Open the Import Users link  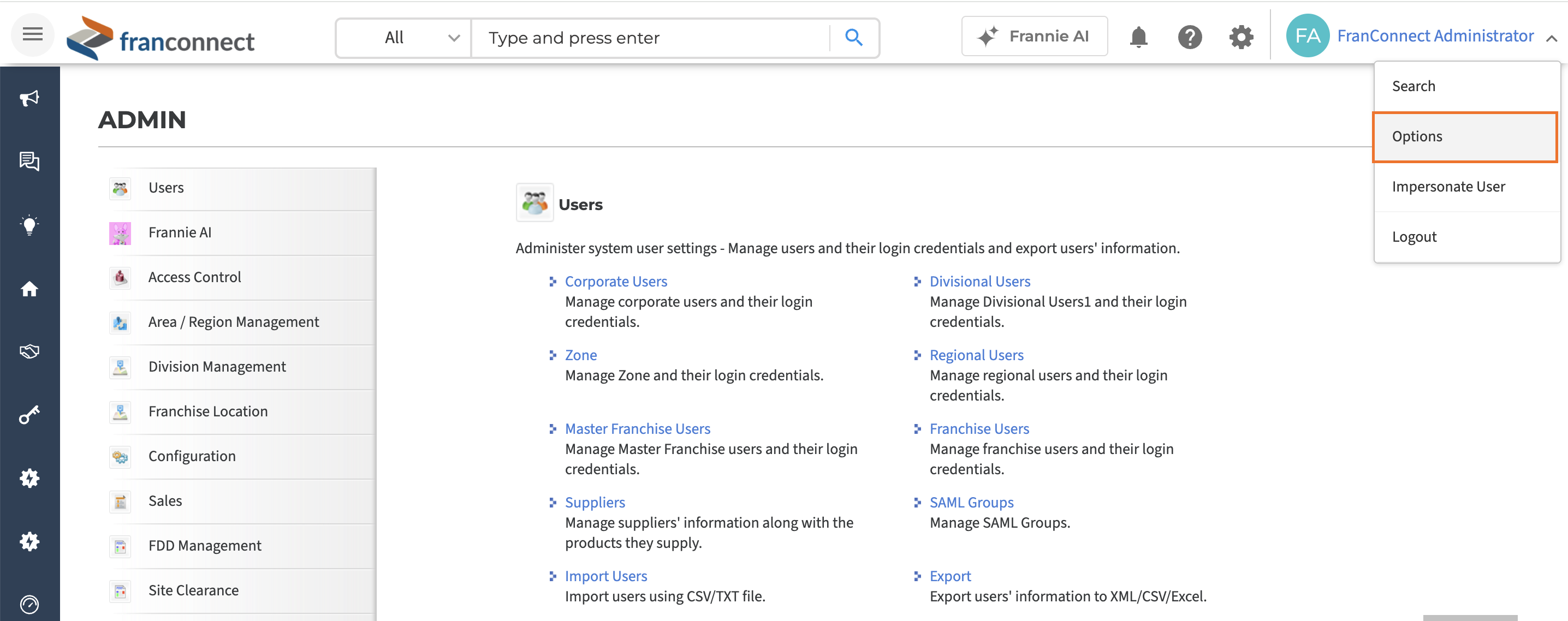(605, 576)
